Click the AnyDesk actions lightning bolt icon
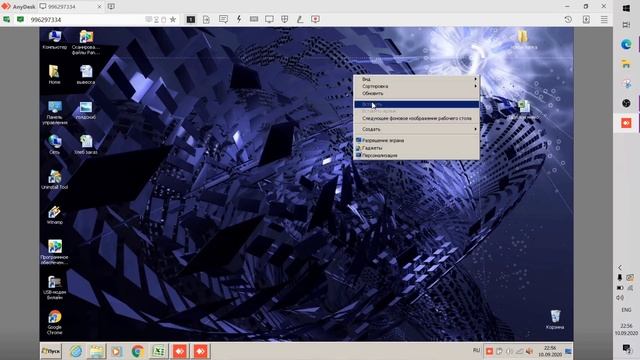Image resolution: width=640 pixels, height=360 pixels. (x=239, y=19)
